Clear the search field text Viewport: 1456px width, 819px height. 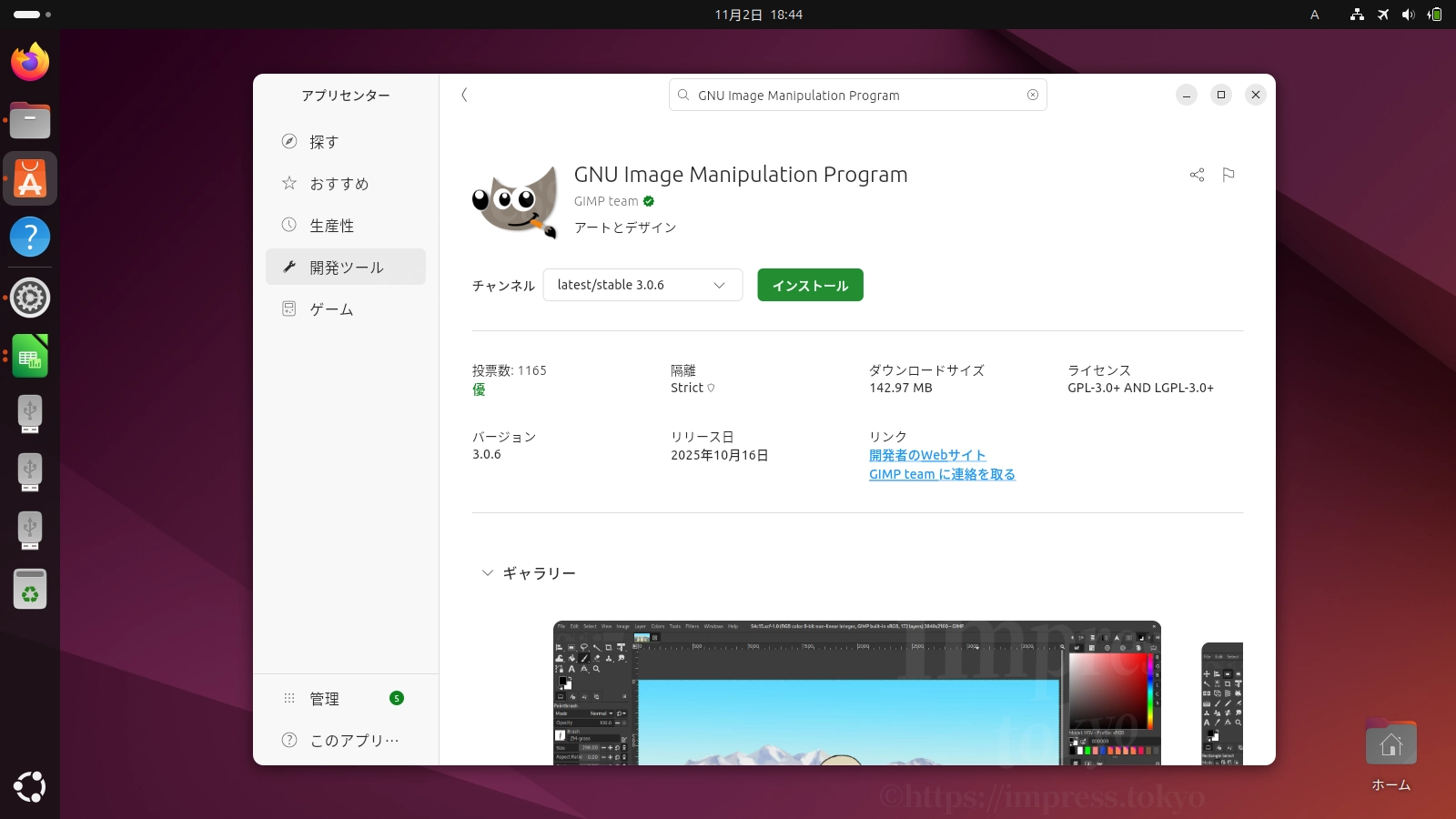pos(1033,95)
